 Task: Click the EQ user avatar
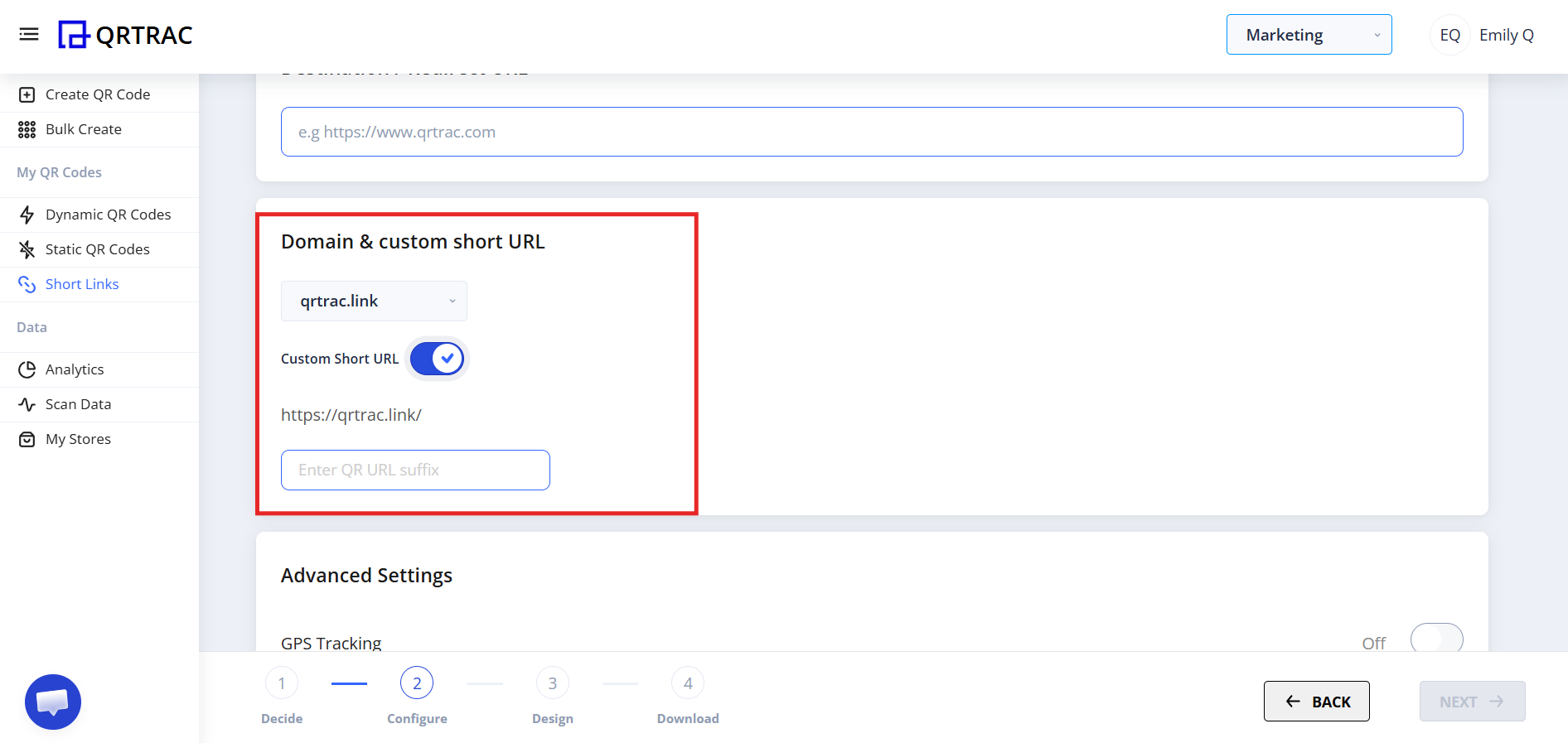pyautogui.click(x=1449, y=35)
